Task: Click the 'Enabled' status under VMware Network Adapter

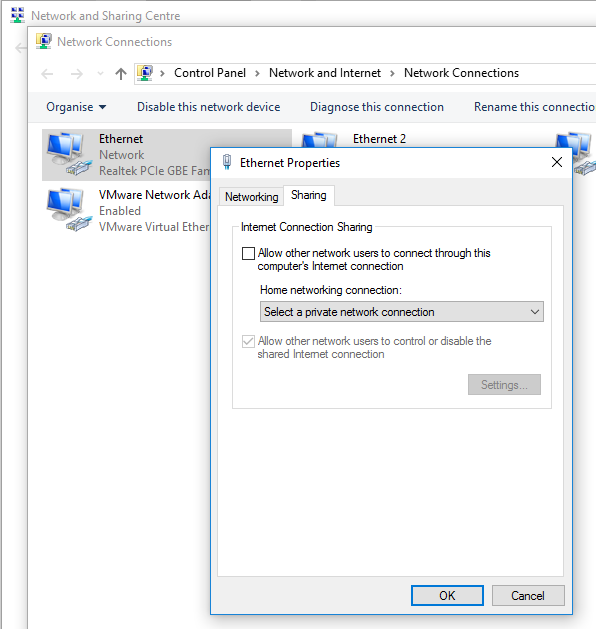Action: [x=120, y=211]
